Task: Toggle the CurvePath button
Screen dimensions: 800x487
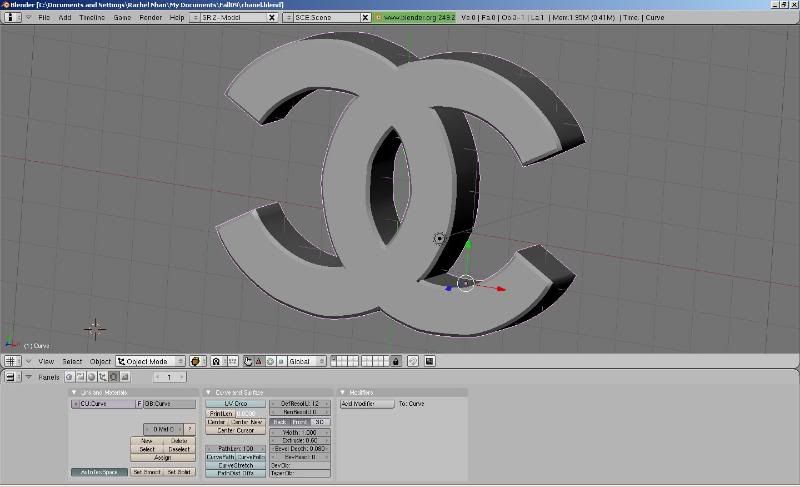Action: click(220, 457)
